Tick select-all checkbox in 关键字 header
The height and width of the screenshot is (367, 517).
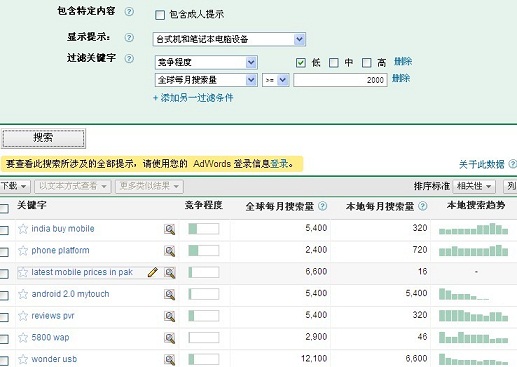[x=4, y=209]
